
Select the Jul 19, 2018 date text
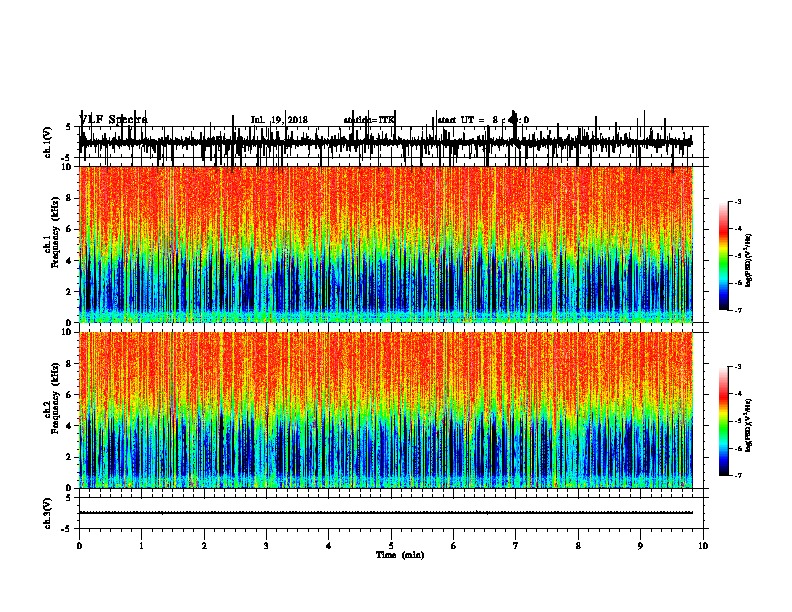279,120
